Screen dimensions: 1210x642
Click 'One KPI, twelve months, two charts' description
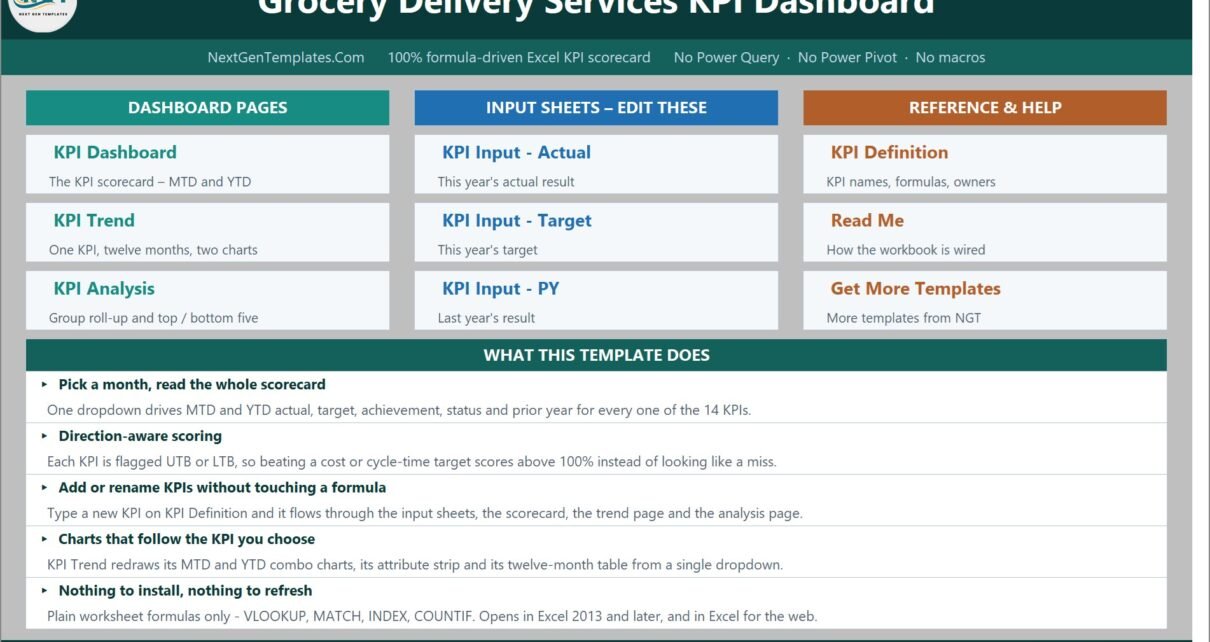(153, 250)
